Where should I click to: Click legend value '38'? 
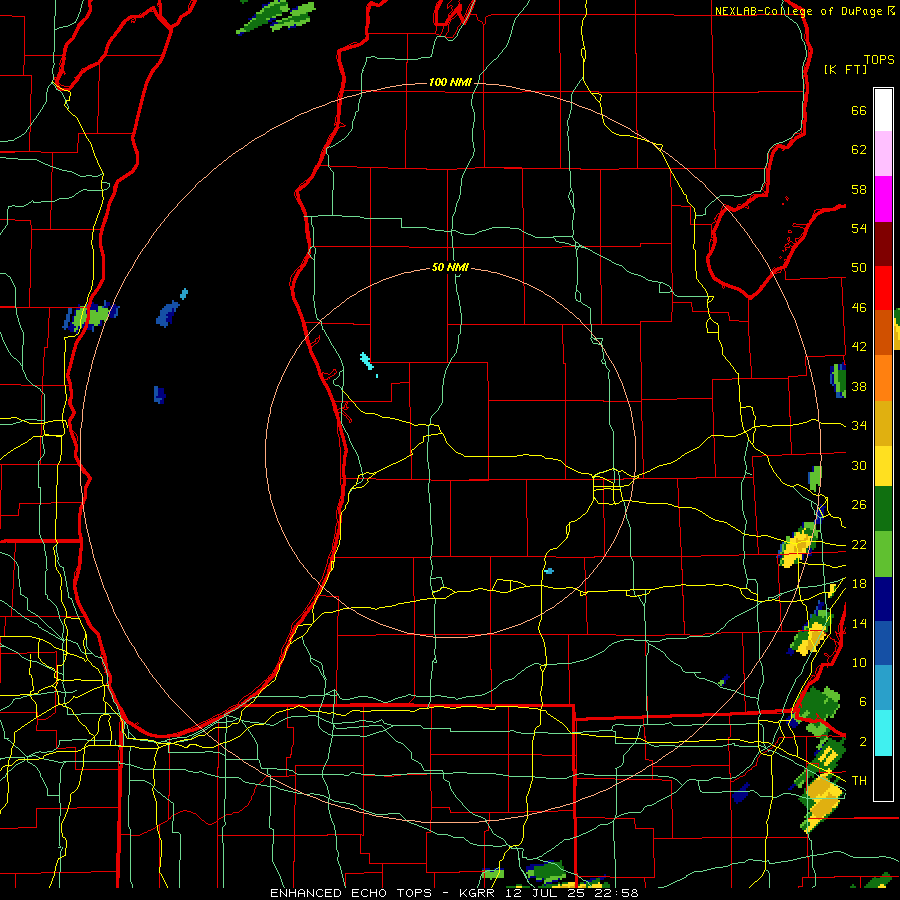coord(859,386)
